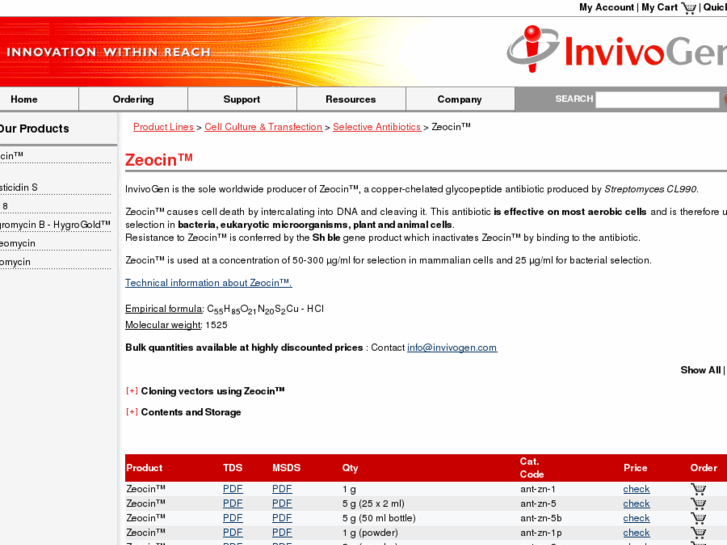
Task: Add ant-zn-5 item to cart
Action: tap(698, 504)
